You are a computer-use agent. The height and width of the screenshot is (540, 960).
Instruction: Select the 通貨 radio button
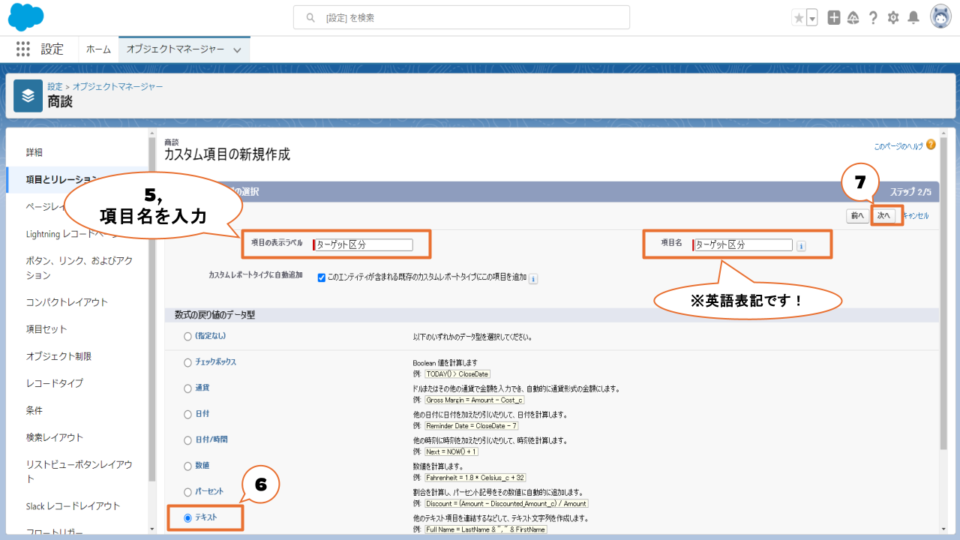pos(188,389)
